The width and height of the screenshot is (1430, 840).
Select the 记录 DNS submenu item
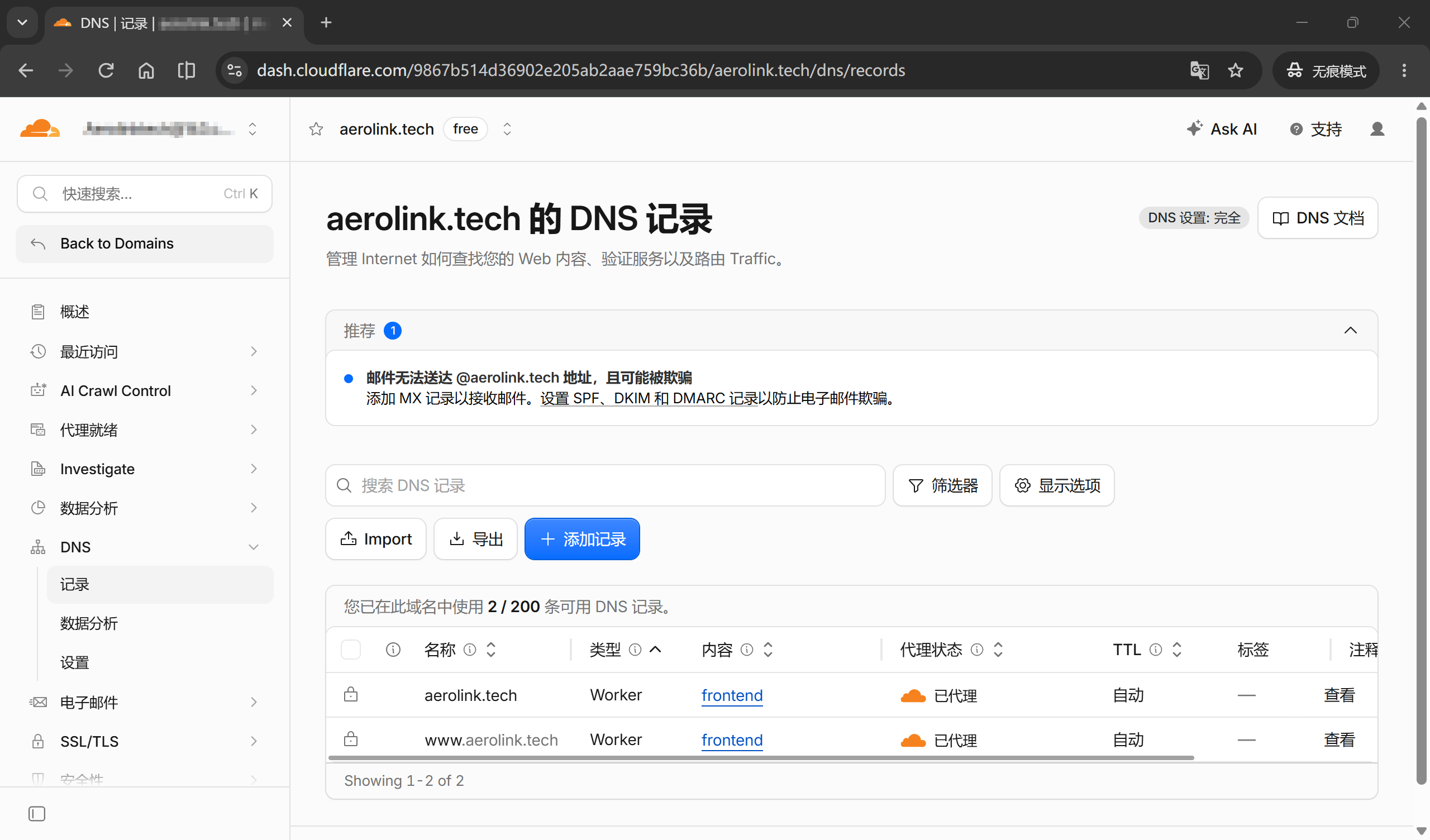point(160,585)
